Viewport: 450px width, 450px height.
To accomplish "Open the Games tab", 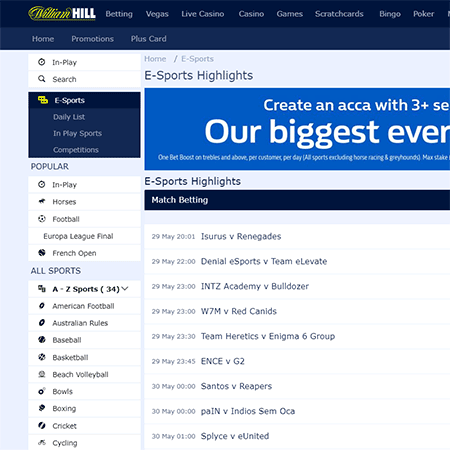I will pyautogui.click(x=290, y=14).
